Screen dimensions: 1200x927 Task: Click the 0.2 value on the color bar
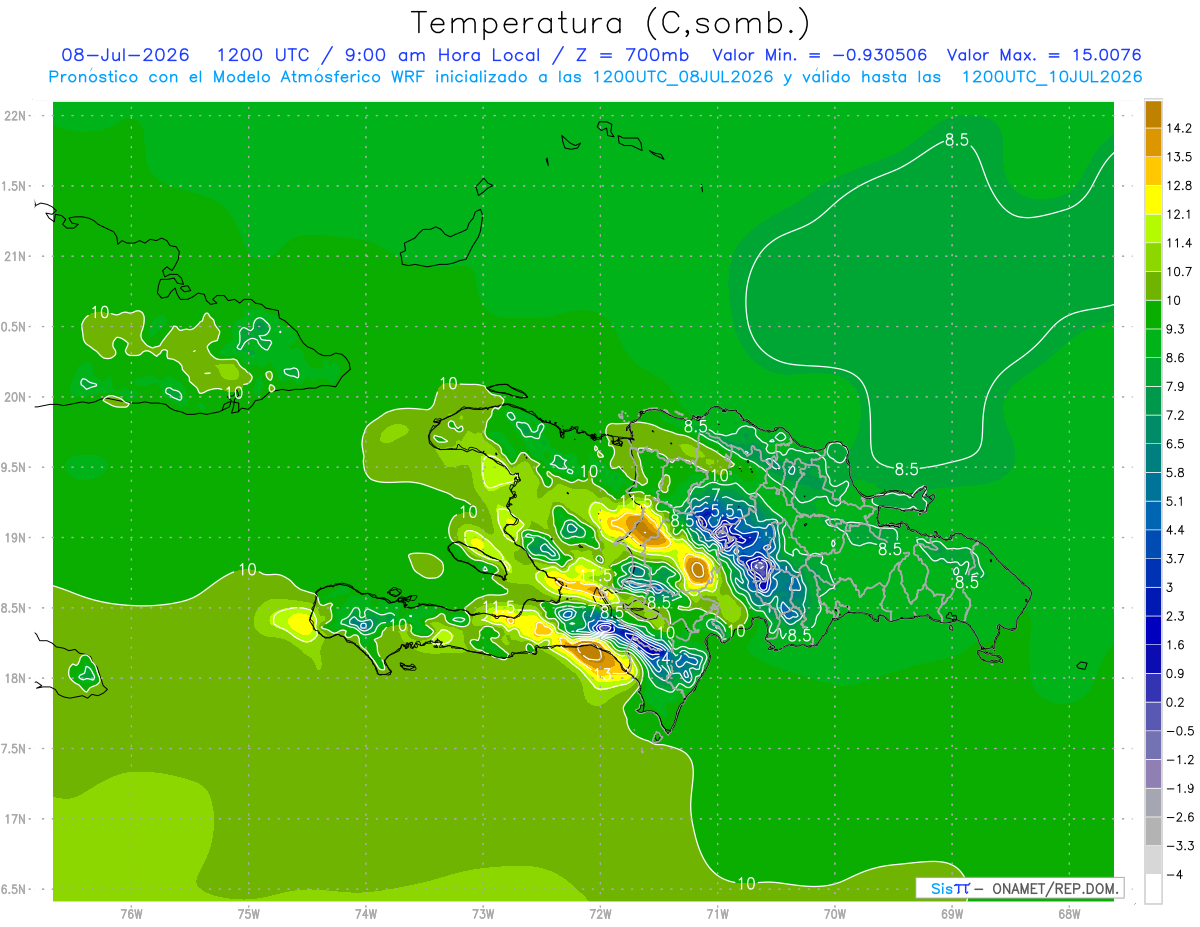(x=1175, y=702)
